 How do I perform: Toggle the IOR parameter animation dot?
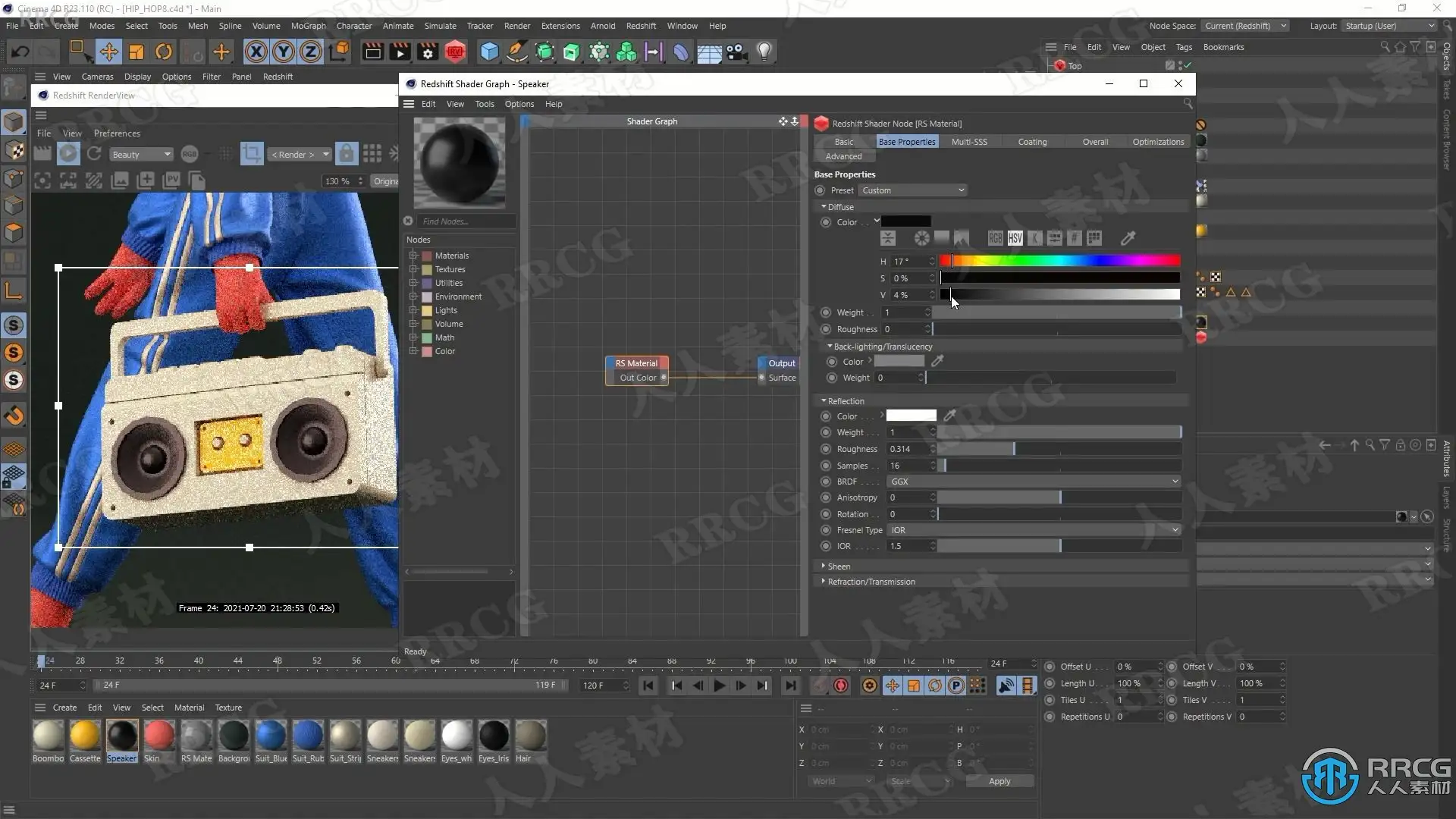[x=826, y=546]
